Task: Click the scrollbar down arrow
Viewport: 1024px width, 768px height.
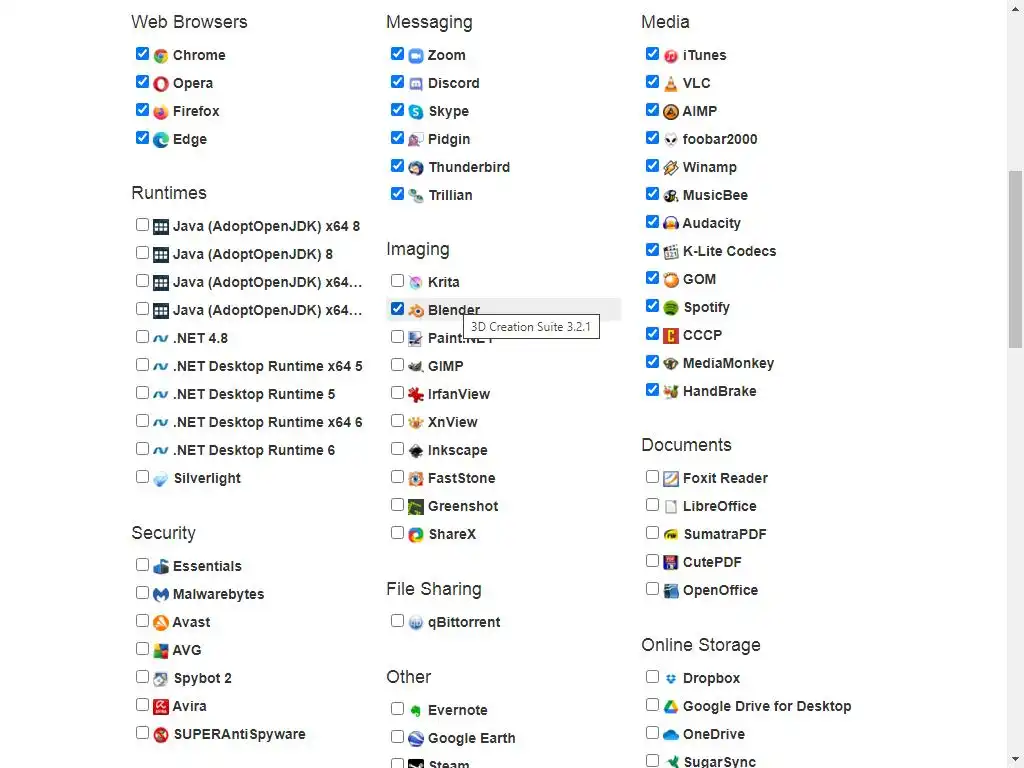Action: (x=1015, y=761)
